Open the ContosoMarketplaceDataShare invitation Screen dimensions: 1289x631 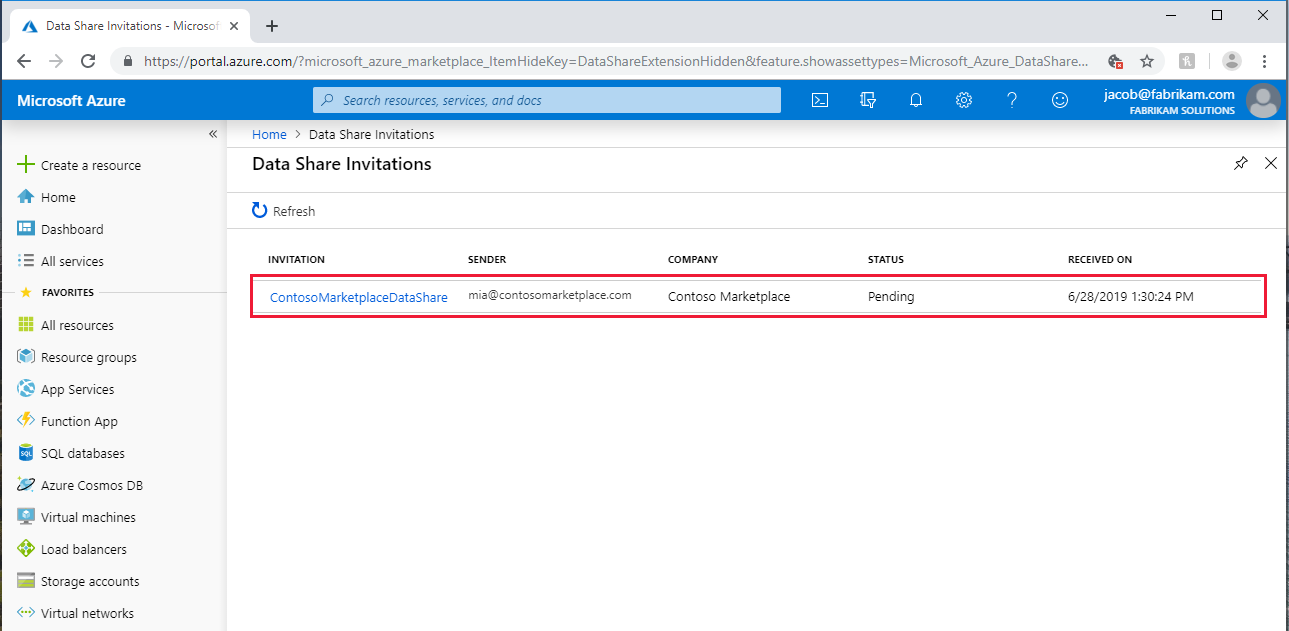[358, 297]
